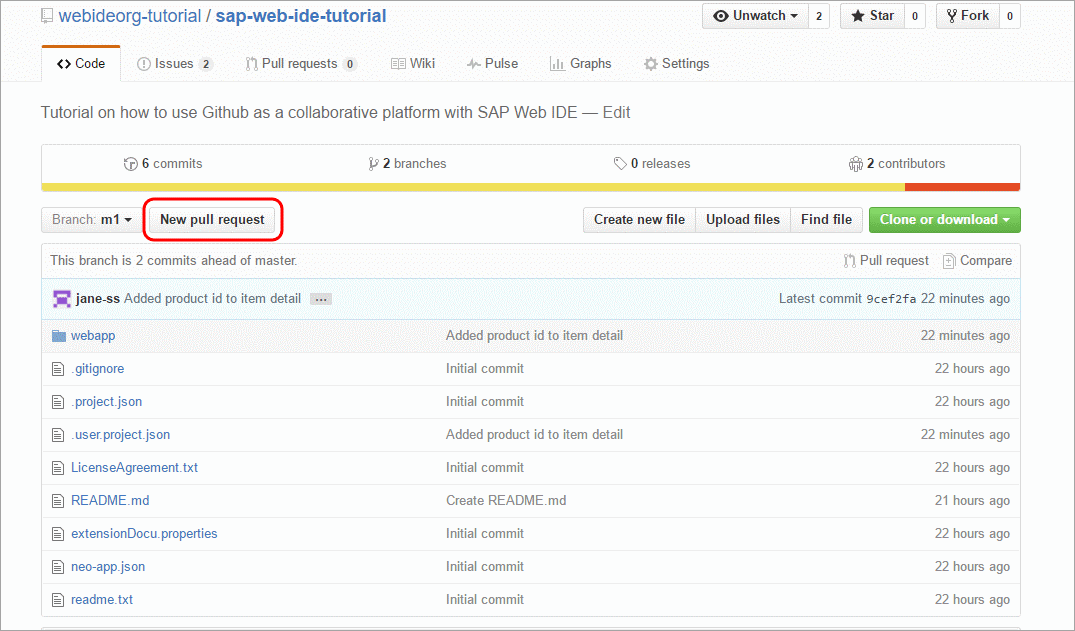This screenshot has height=631, width=1075.
Task: Click the New pull request button
Action: [x=213, y=219]
